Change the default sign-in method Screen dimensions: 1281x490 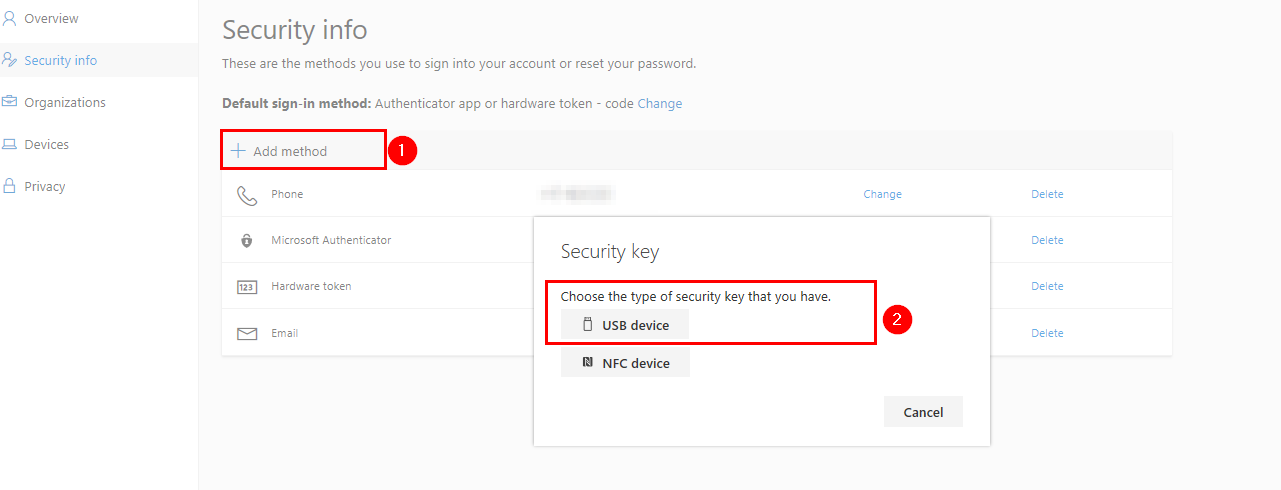click(x=660, y=104)
